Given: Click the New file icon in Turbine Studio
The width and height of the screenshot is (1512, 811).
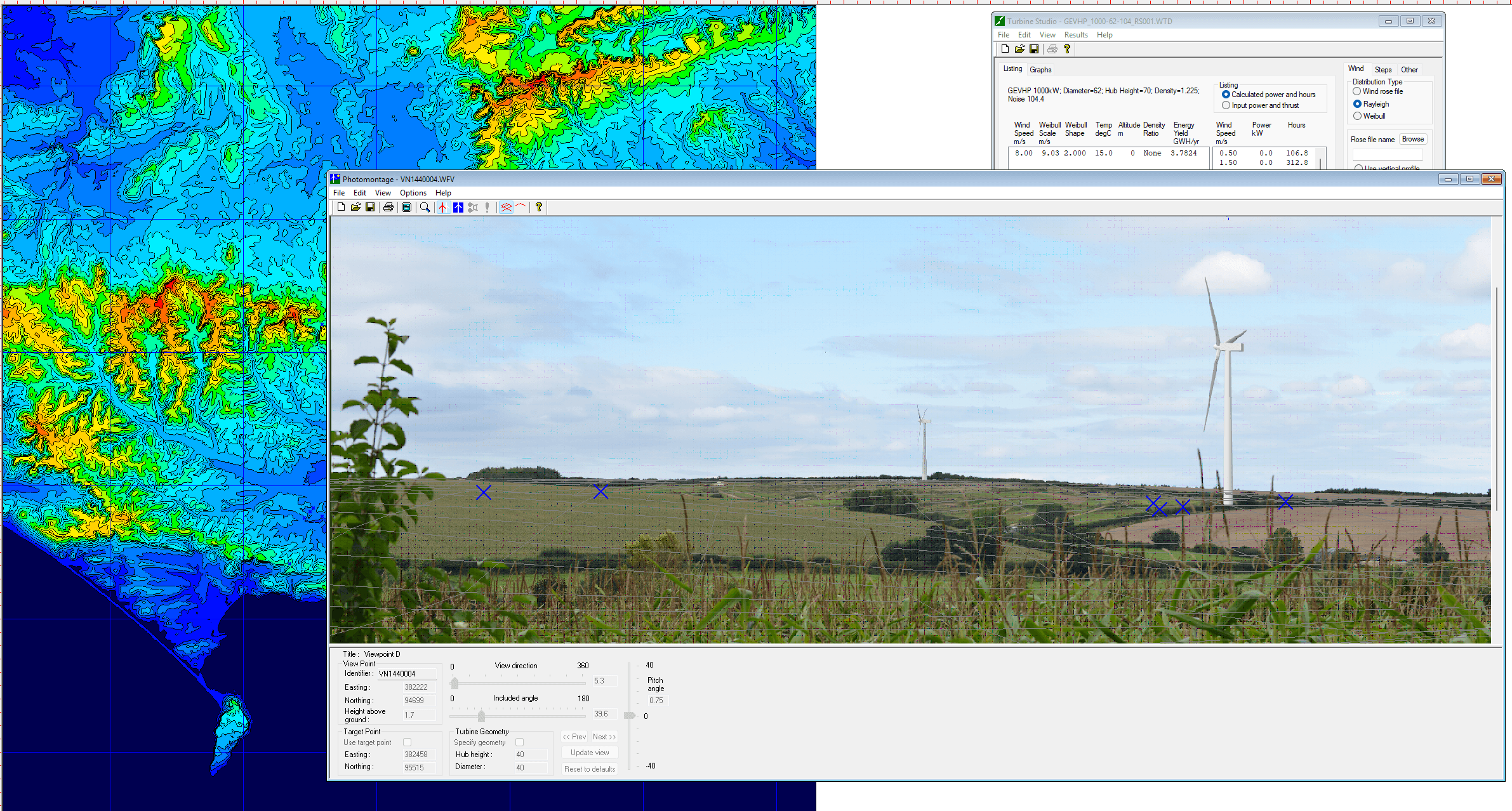Looking at the screenshot, I should tap(1005, 49).
